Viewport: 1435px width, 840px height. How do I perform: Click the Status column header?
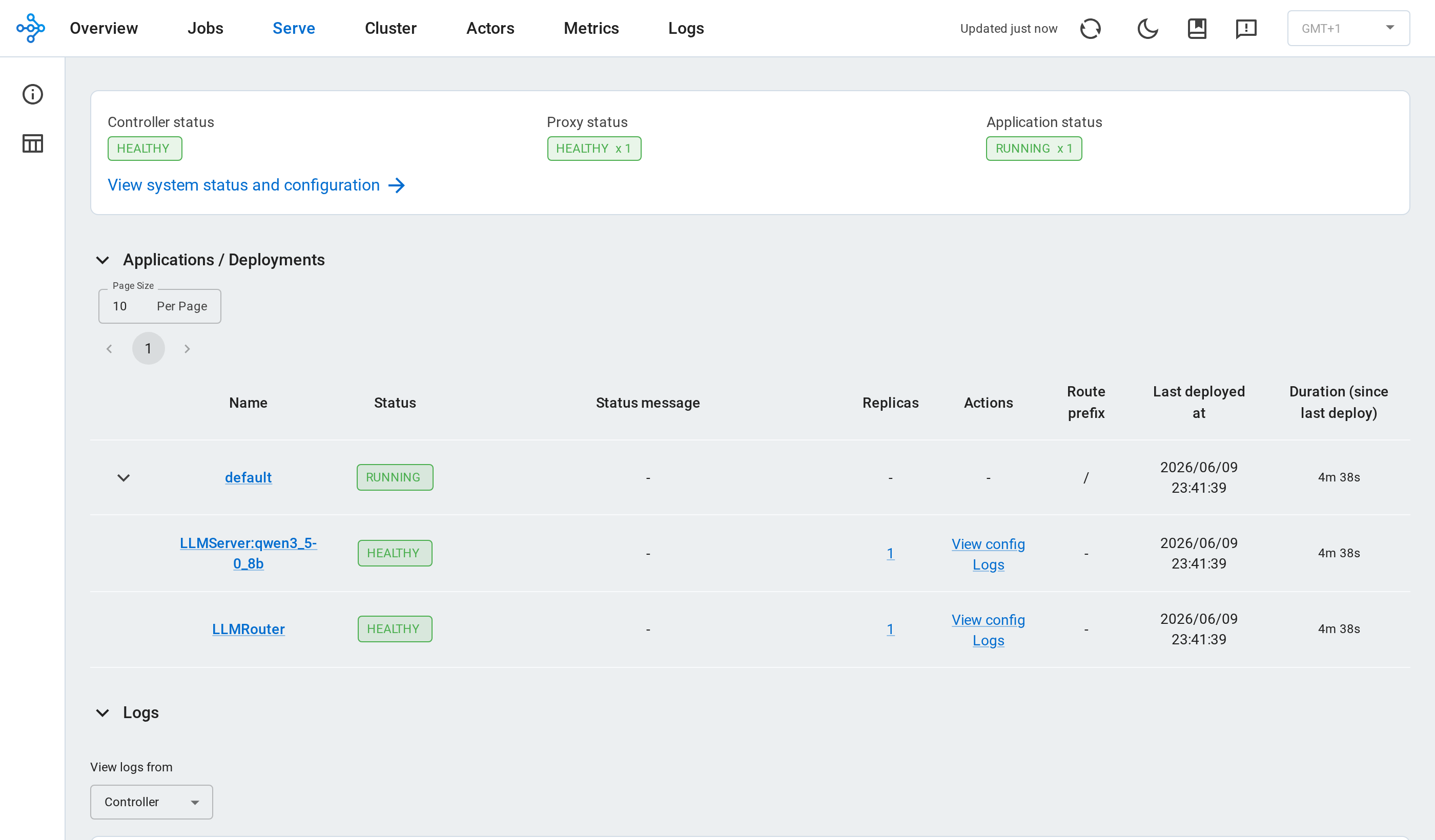(395, 403)
